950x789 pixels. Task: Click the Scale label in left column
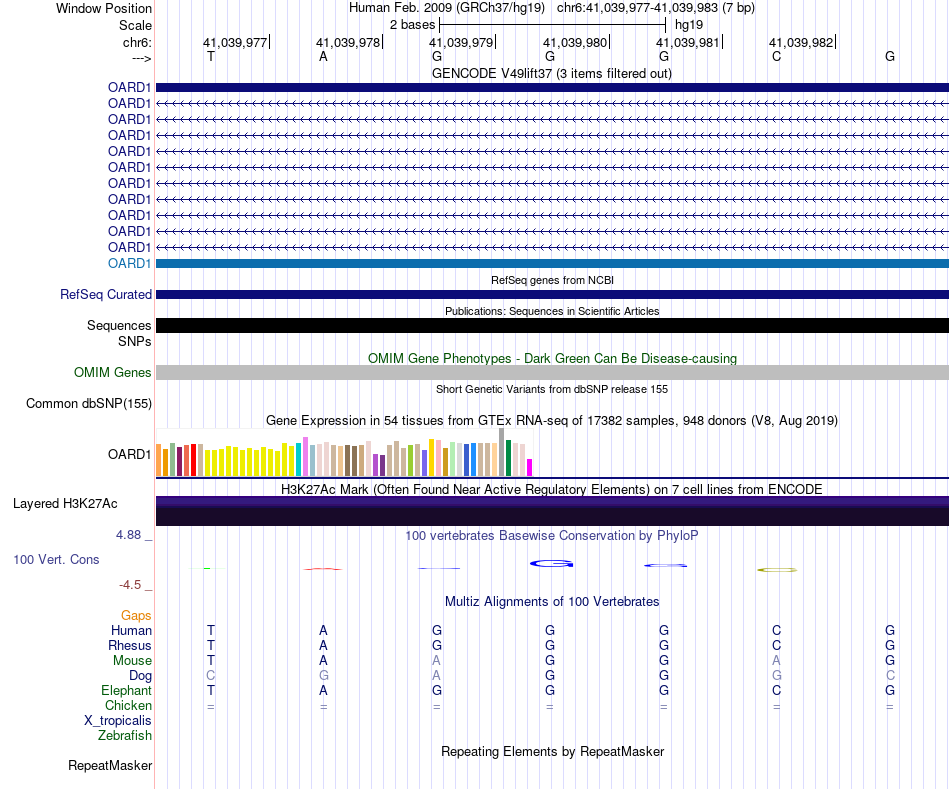click(135, 25)
